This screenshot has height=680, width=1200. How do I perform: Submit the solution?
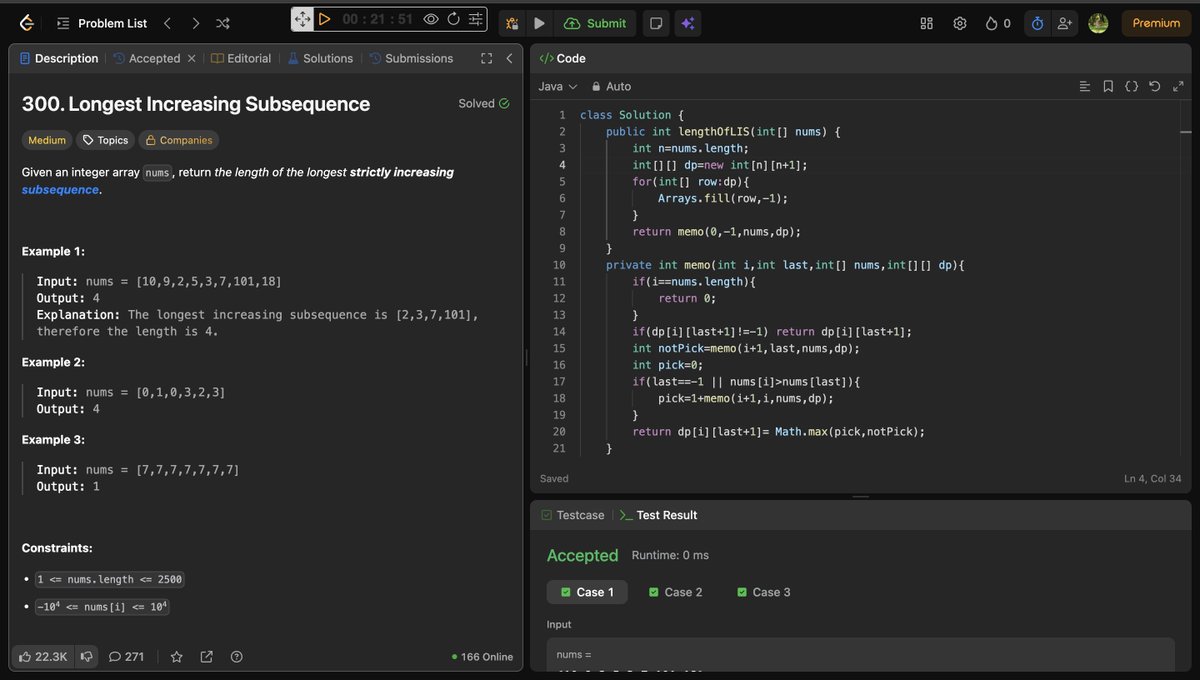[596, 23]
